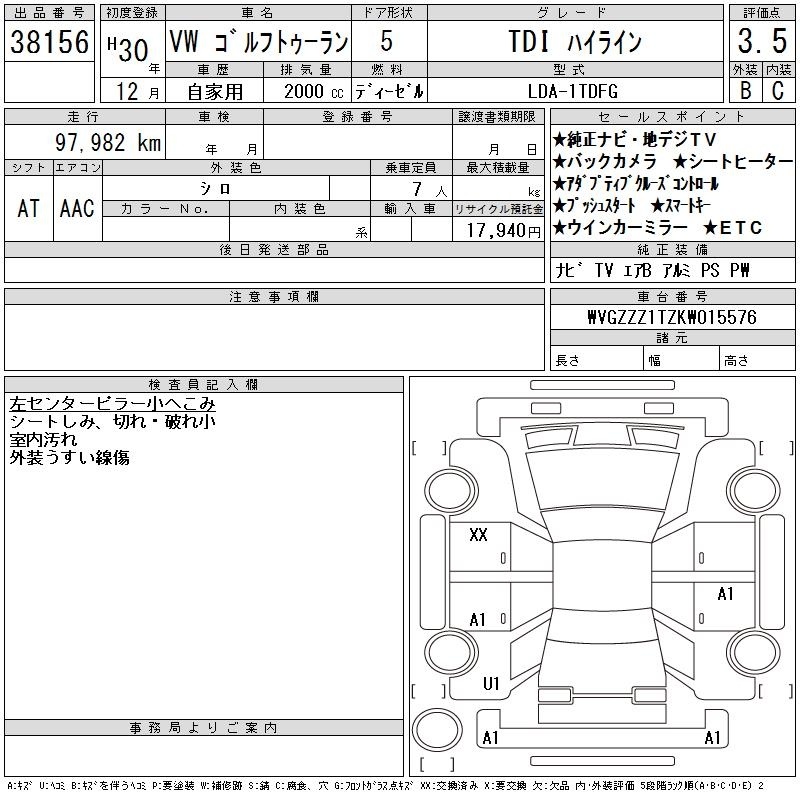
Task: Select the interior grade C cell
Action: click(x=778, y=89)
